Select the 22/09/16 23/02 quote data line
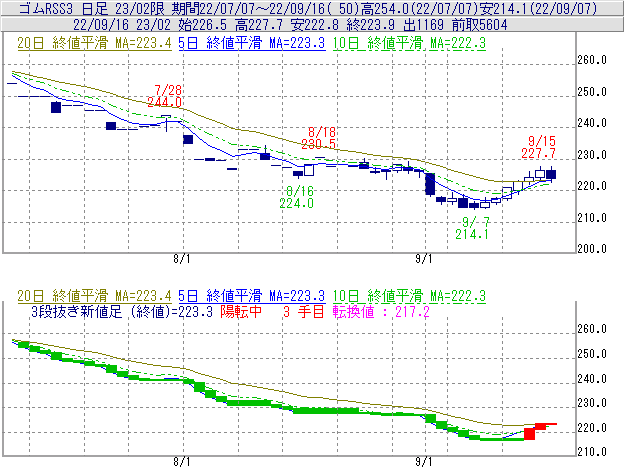624x475 pixels. click(290, 25)
